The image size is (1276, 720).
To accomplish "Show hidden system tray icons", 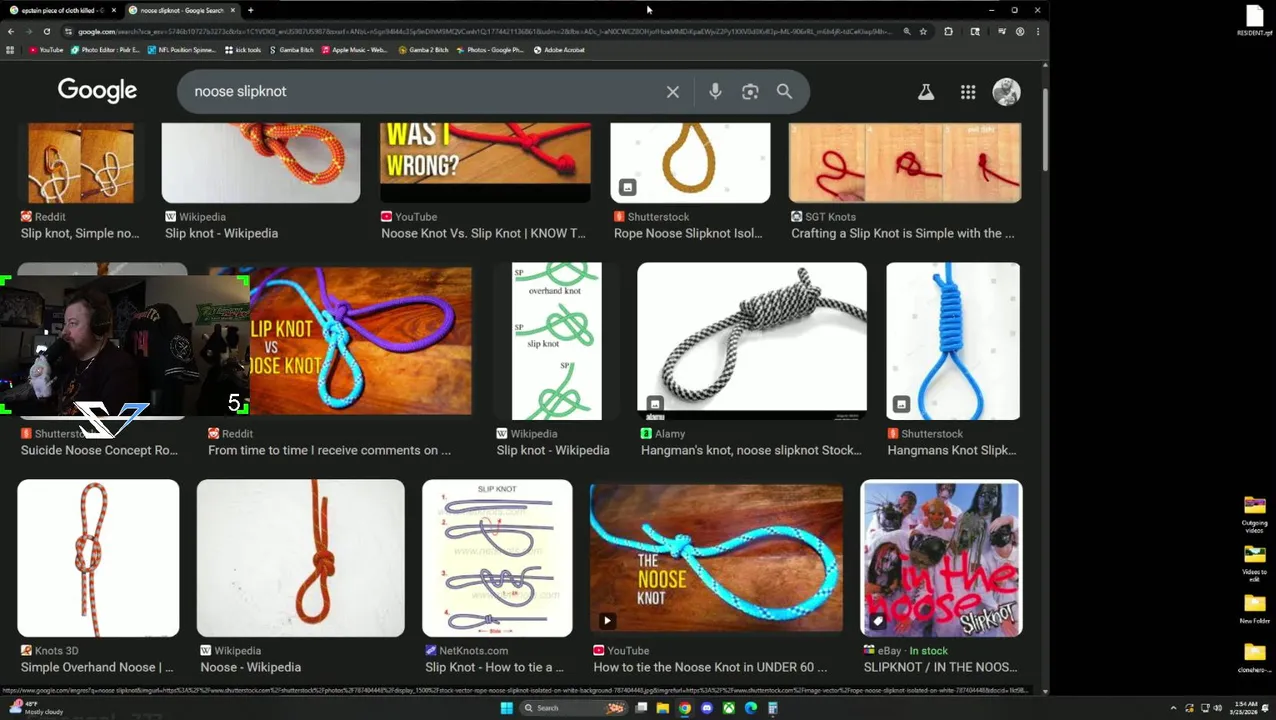I will [x=1174, y=708].
